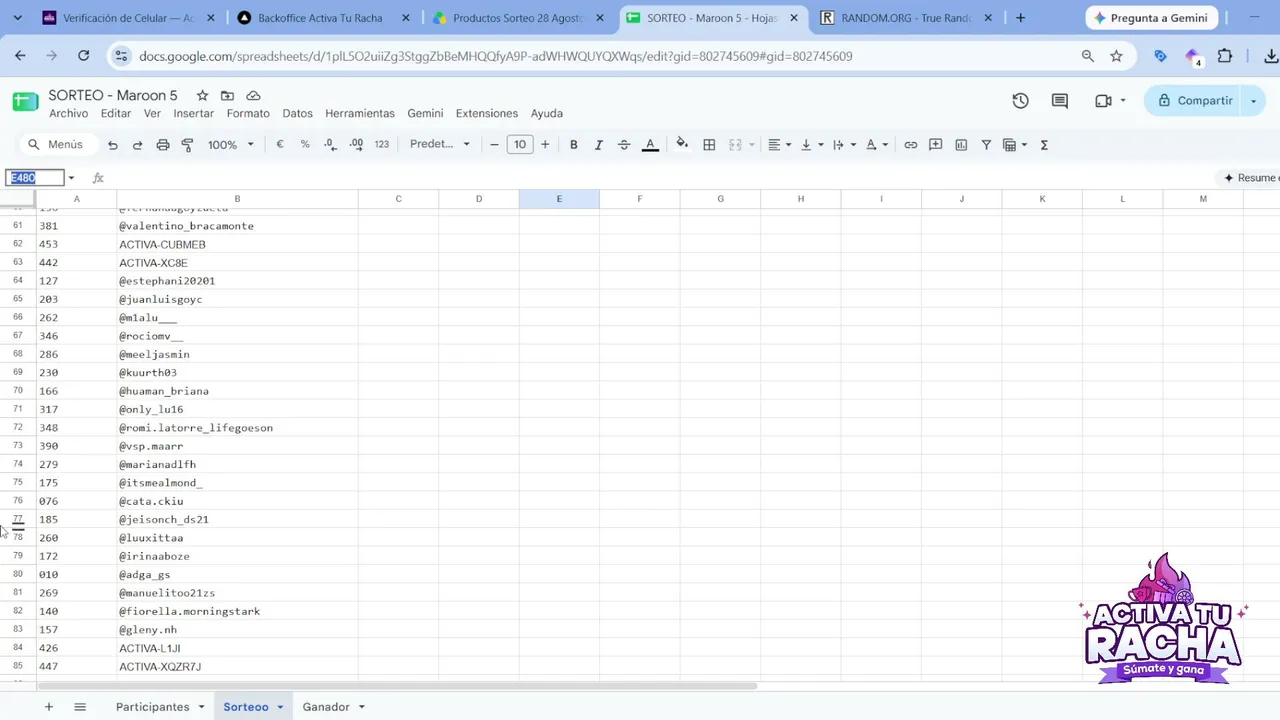The height and width of the screenshot is (720, 1280).
Task: Click the Undo arrow in the toolbar
Action: point(113,145)
